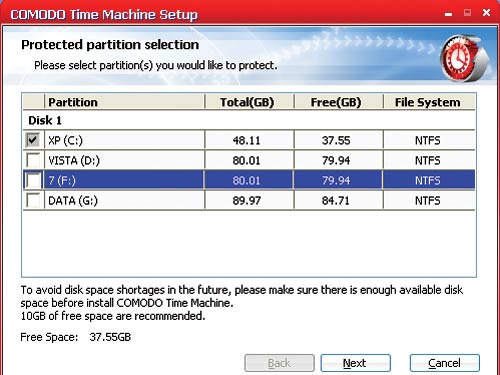Click the NTFS cell in VISTA (D:) row
Screen dimensions: 500x375
(428, 161)
